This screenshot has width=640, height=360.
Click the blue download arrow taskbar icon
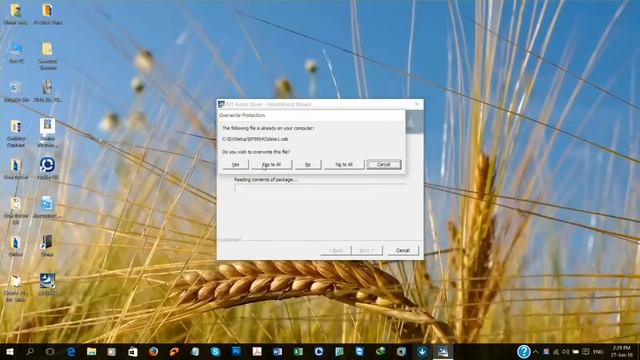click(x=422, y=351)
